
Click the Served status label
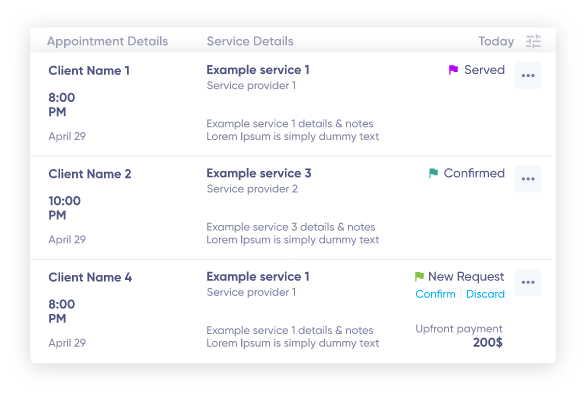pyautogui.click(x=484, y=70)
